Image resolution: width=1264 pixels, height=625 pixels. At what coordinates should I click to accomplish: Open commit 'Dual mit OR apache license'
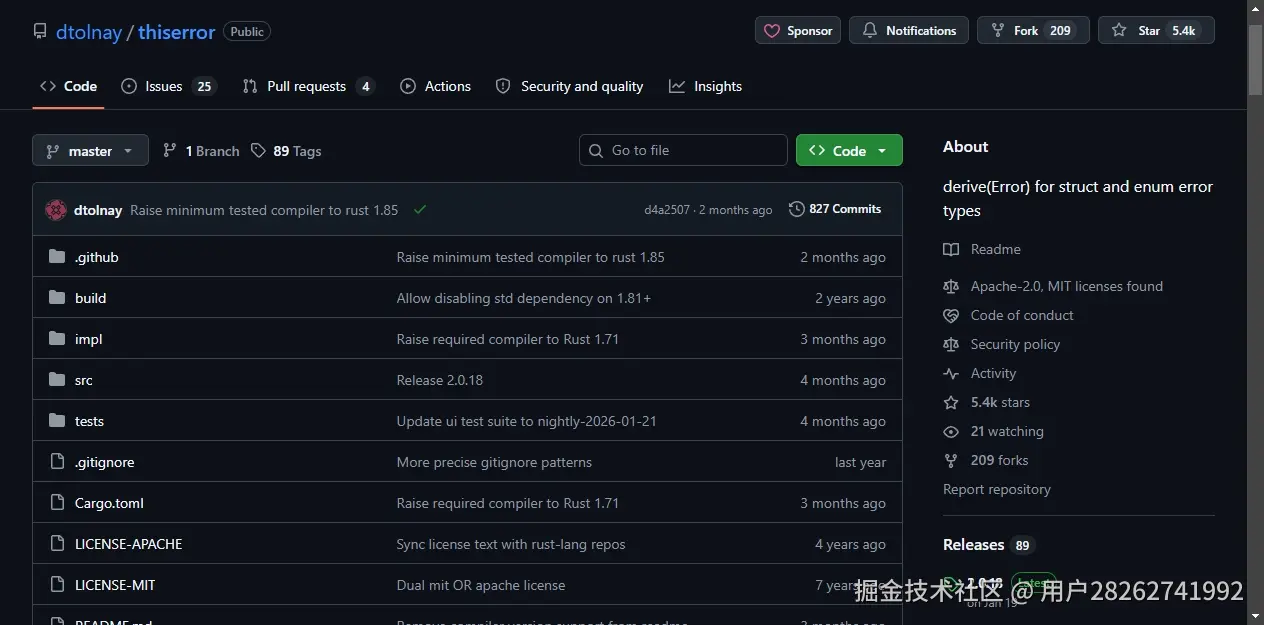coord(481,585)
